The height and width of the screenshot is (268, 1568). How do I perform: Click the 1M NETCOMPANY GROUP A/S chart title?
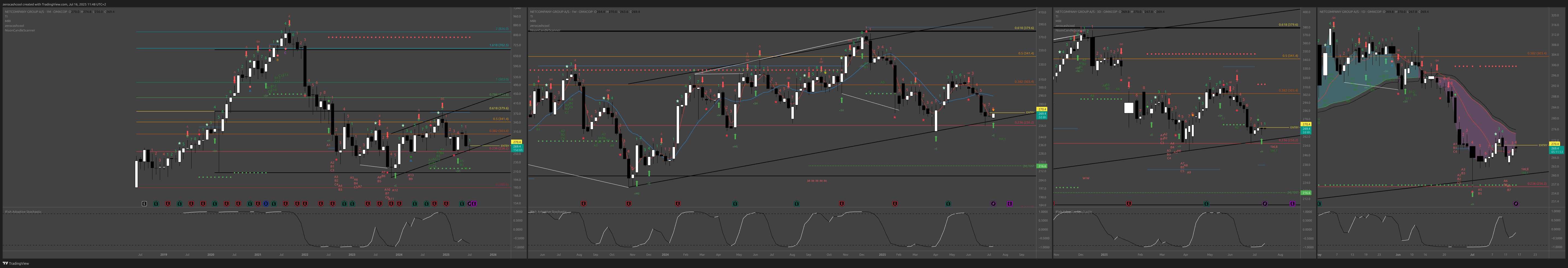click(x=36, y=11)
